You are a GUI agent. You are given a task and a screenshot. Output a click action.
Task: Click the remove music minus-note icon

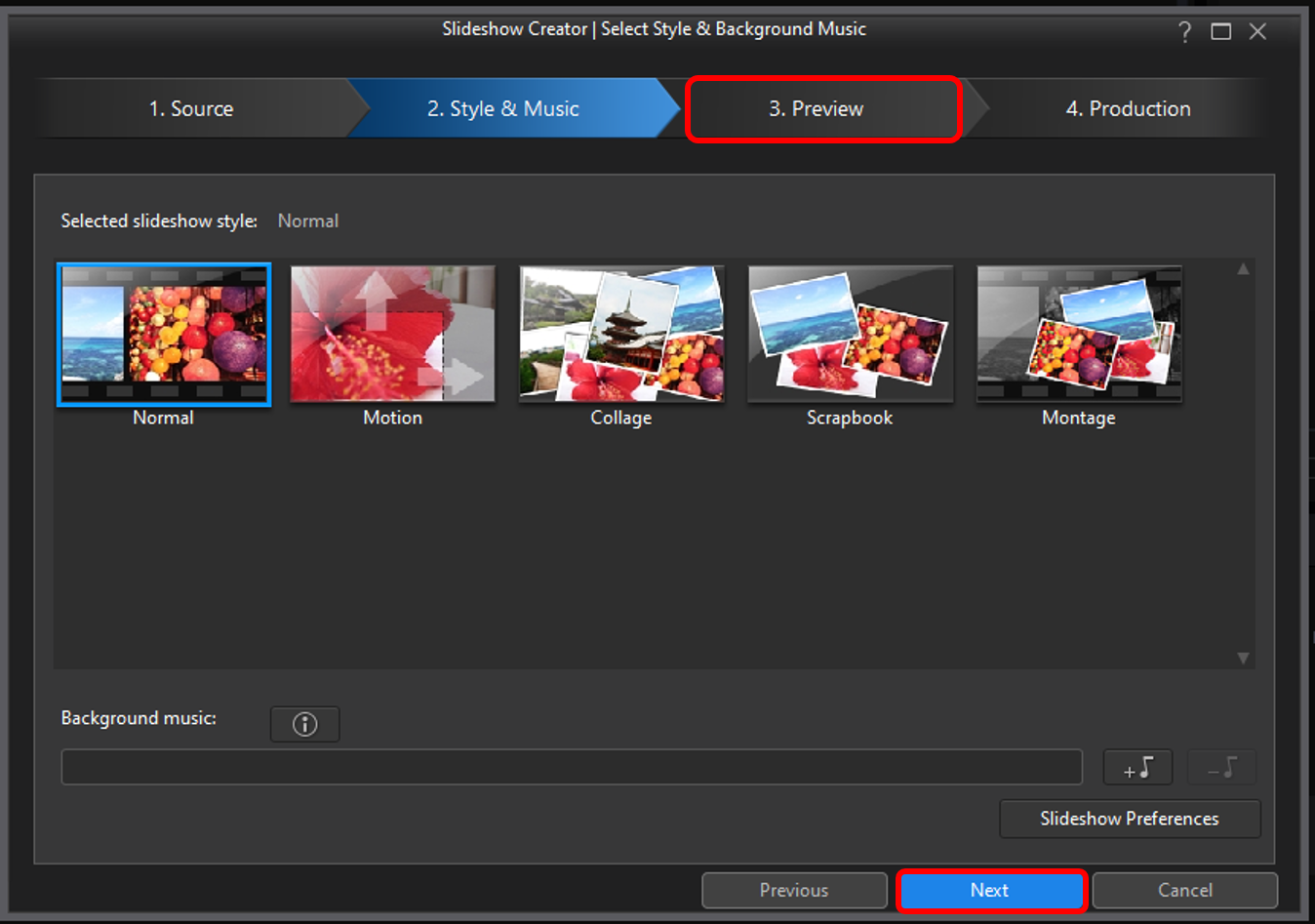[1220, 768]
